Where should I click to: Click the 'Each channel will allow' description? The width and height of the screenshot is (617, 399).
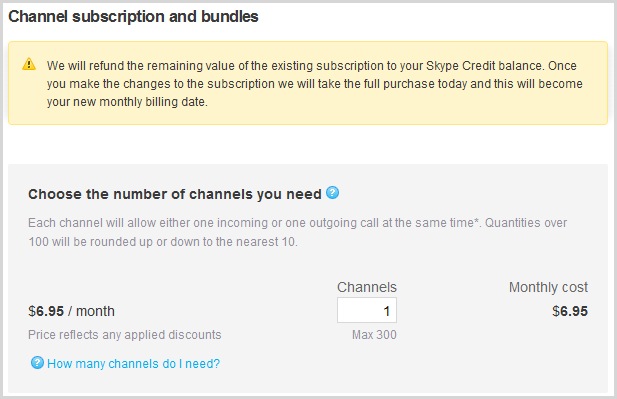(297, 232)
